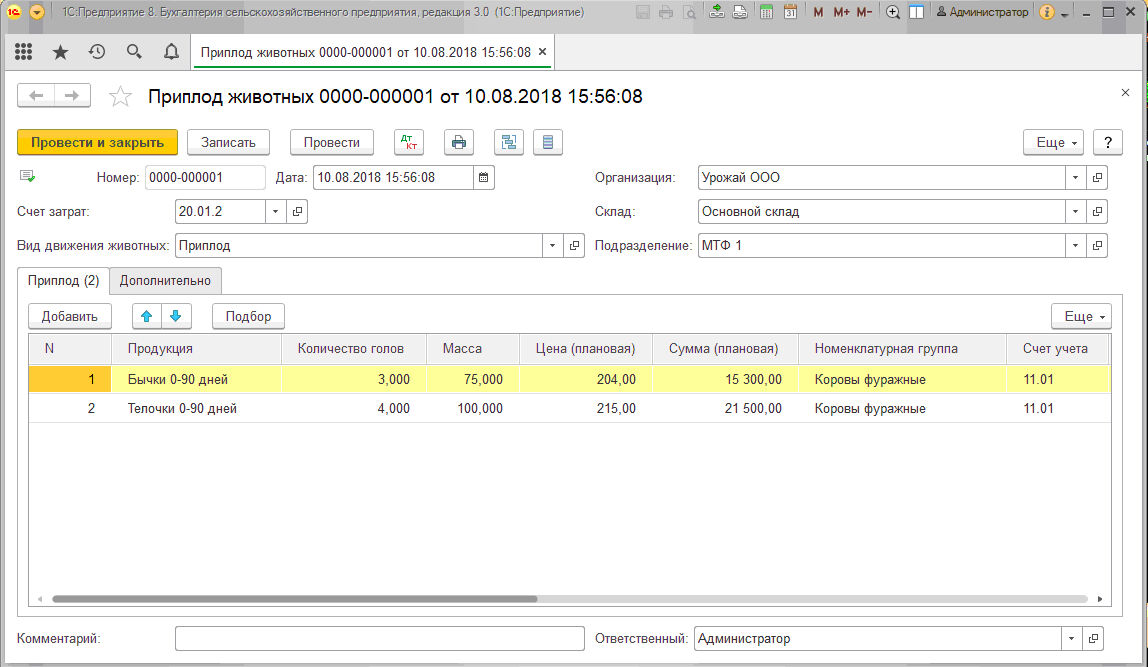The height and width of the screenshot is (667, 1148).
Task: Open Favorites star in top panel
Action: coord(60,52)
